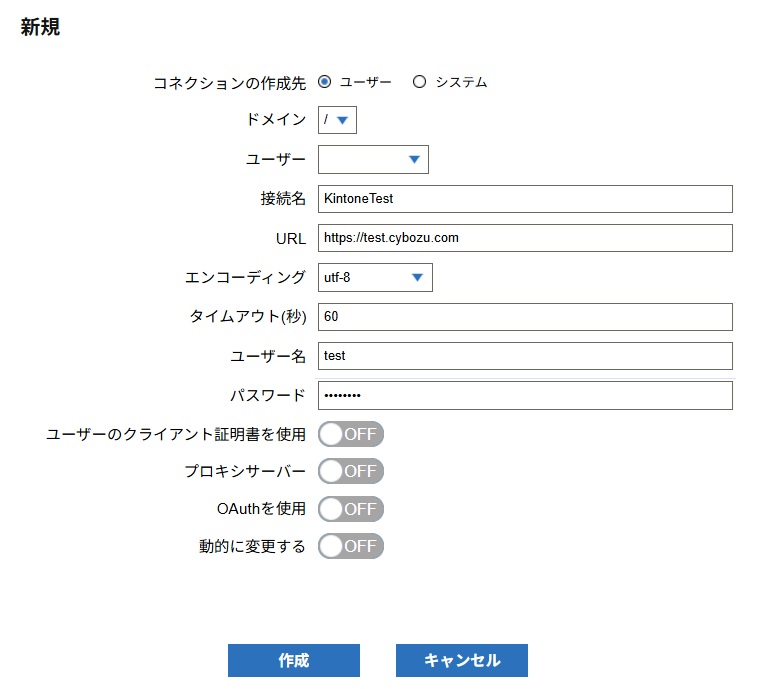Enable ユーザーのクライアント証明書を使用 toggle

[350, 434]
